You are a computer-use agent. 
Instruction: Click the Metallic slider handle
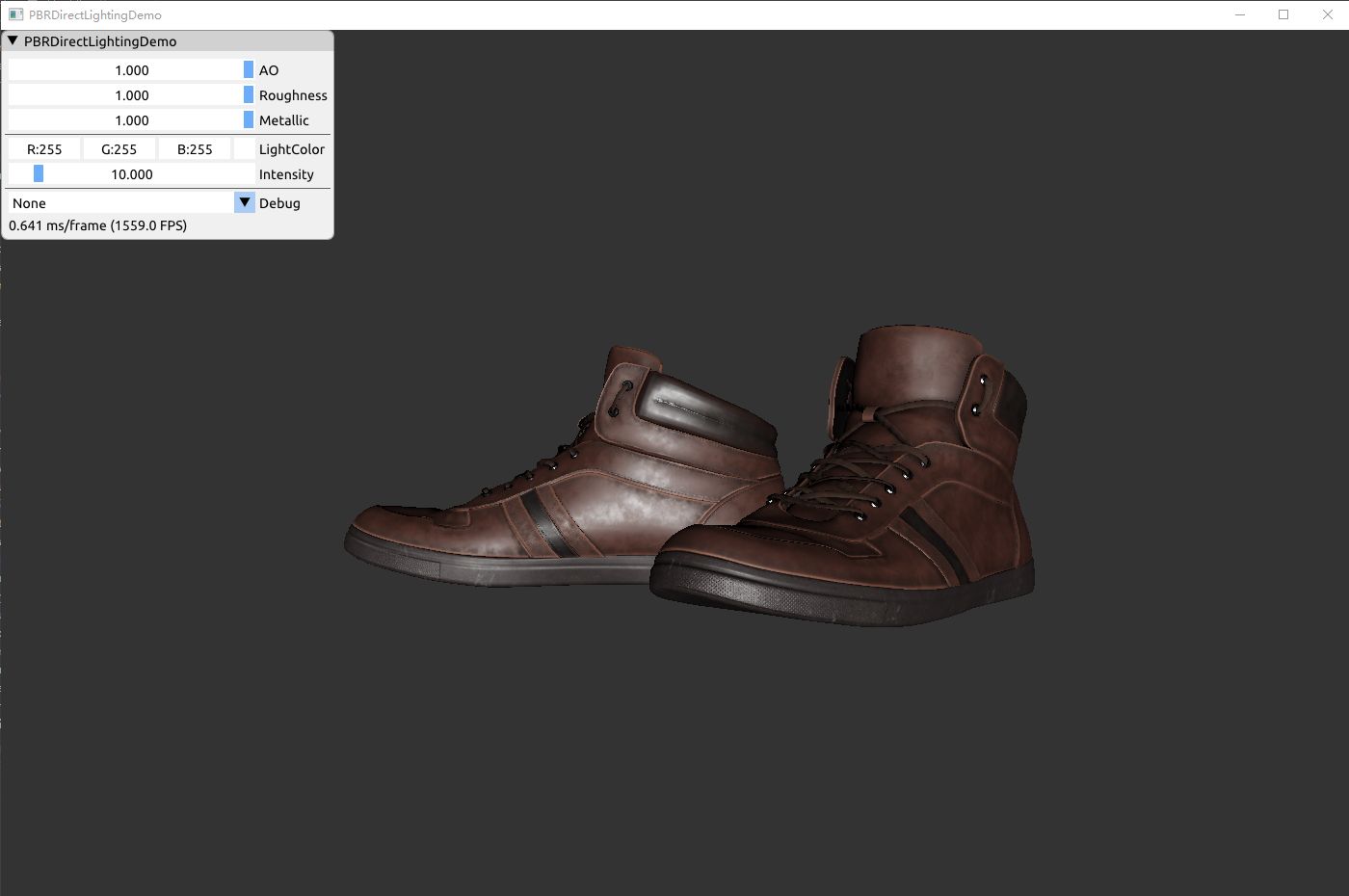tap(249, 120)
